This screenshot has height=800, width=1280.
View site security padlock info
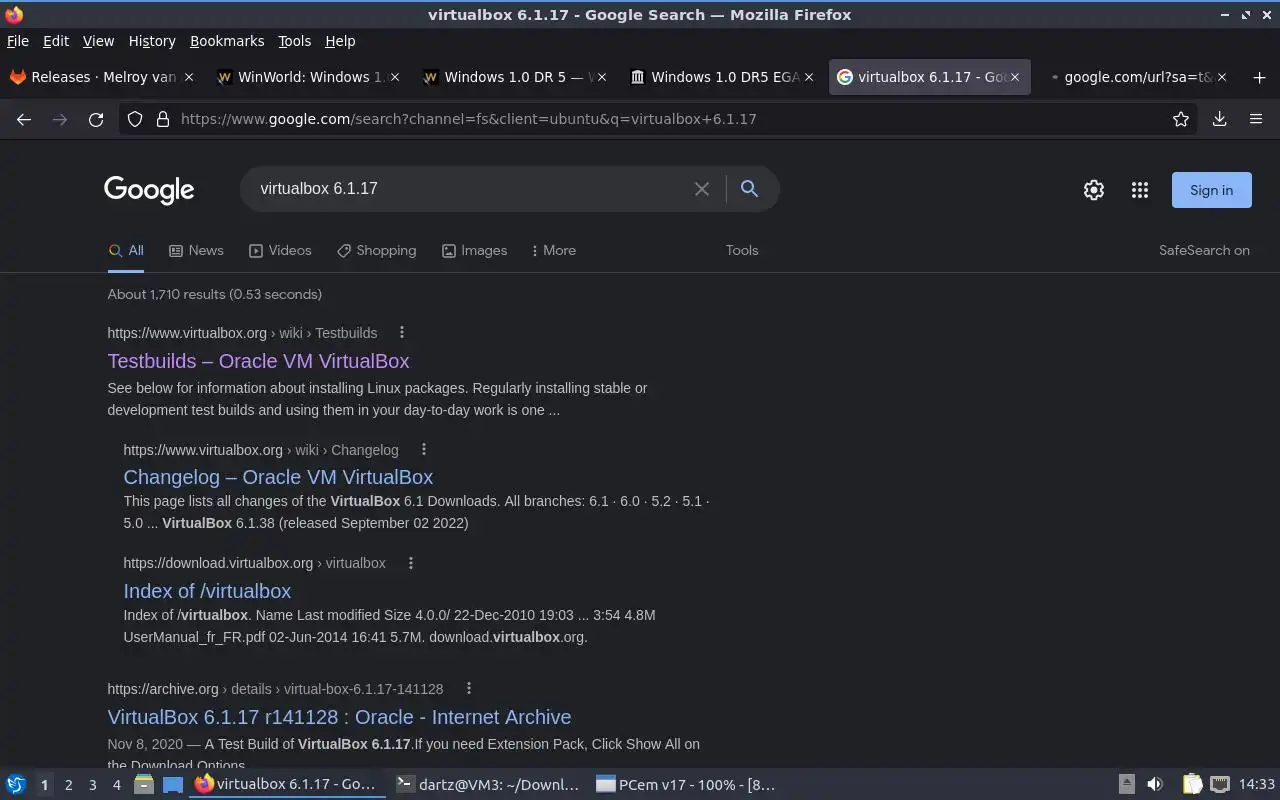(x=162, y=119)
